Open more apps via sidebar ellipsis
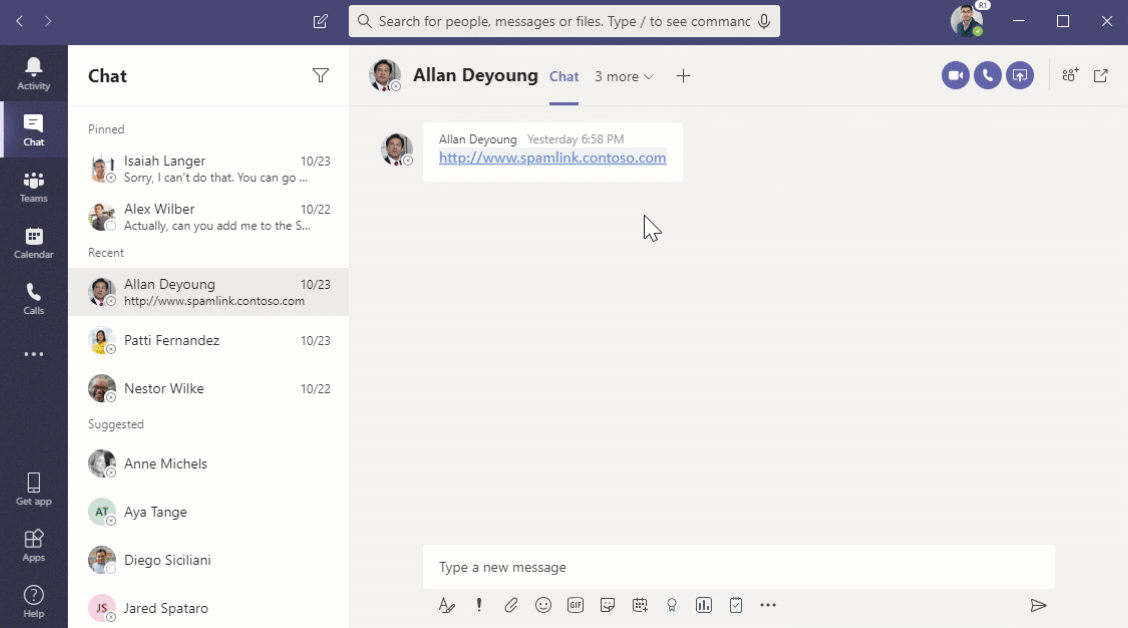1128x628 pixels. [33, 353]
